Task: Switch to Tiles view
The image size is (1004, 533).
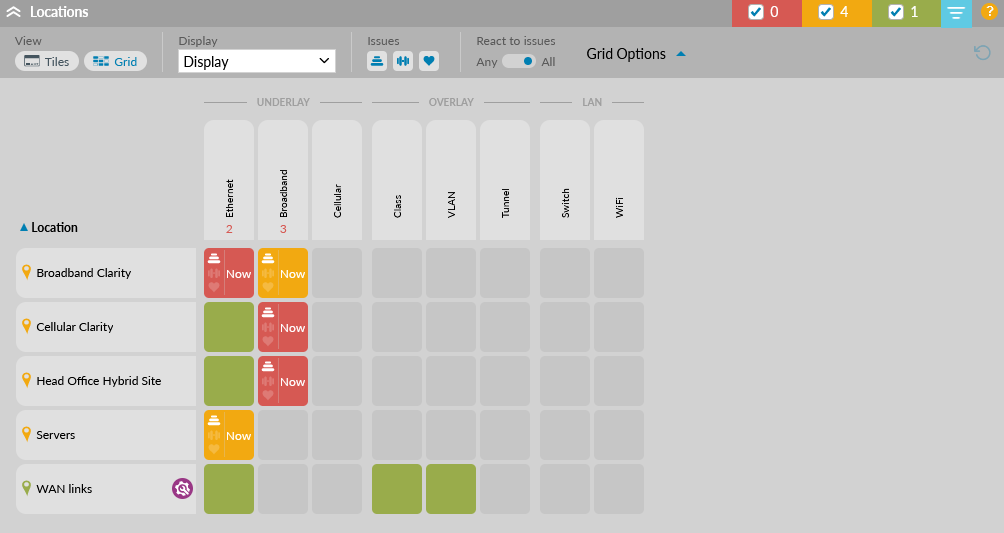Action: [47, 62]
